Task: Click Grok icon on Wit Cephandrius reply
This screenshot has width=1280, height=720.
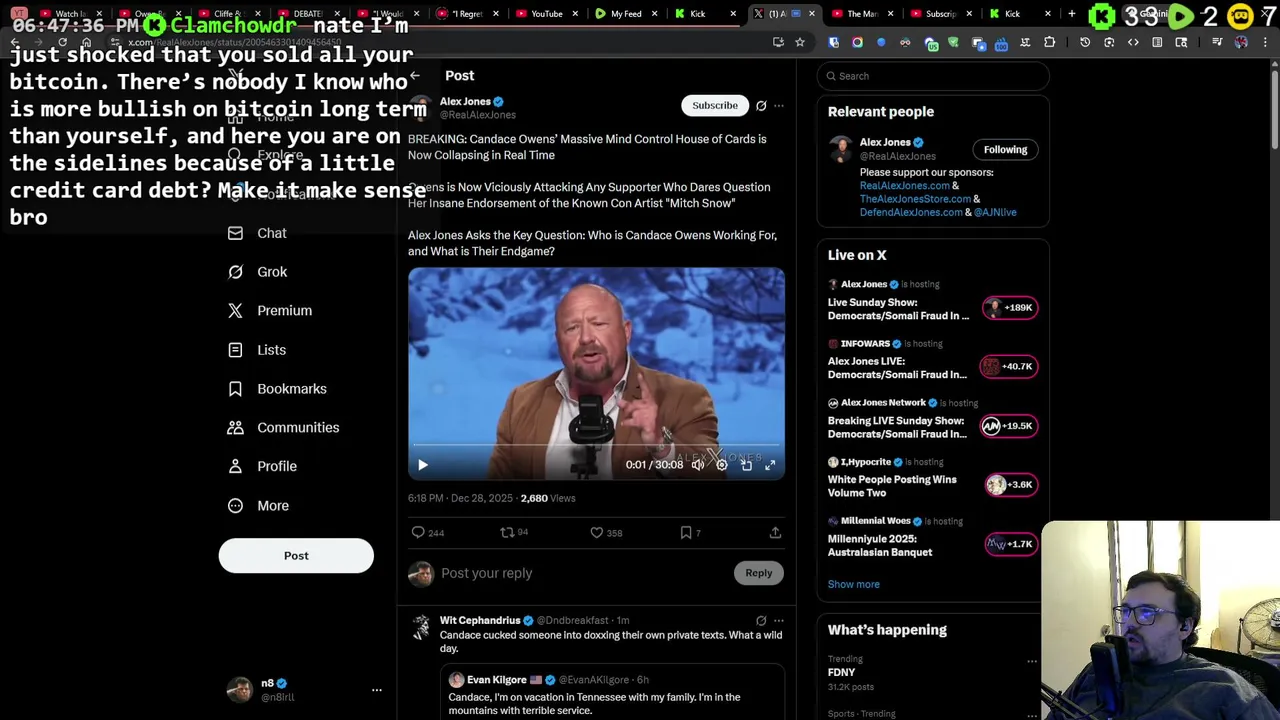Action: tap(761, 621)
